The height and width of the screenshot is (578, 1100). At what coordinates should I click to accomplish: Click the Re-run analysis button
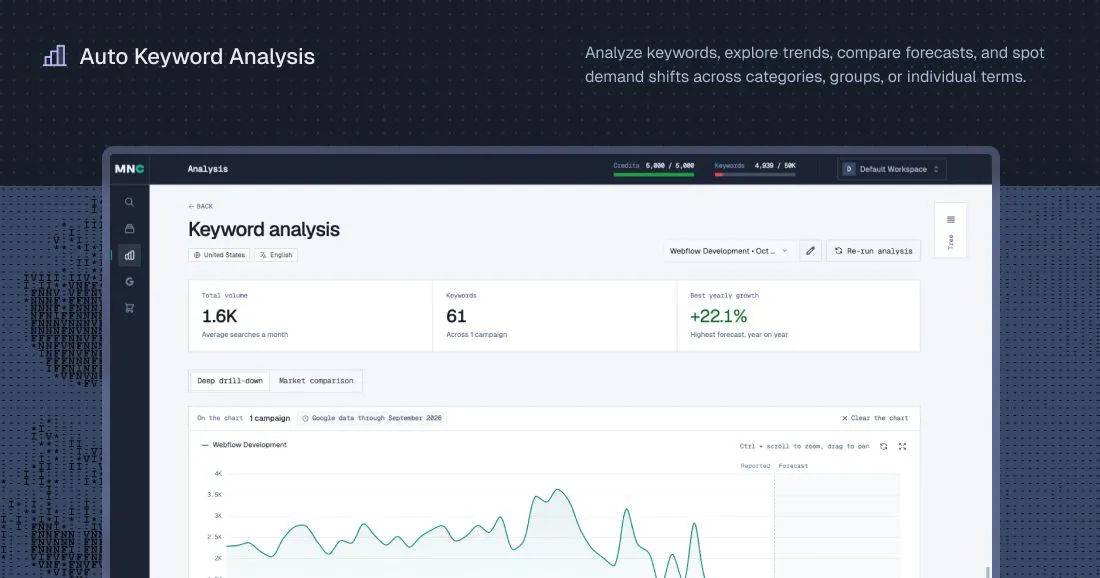coord(873,250)
